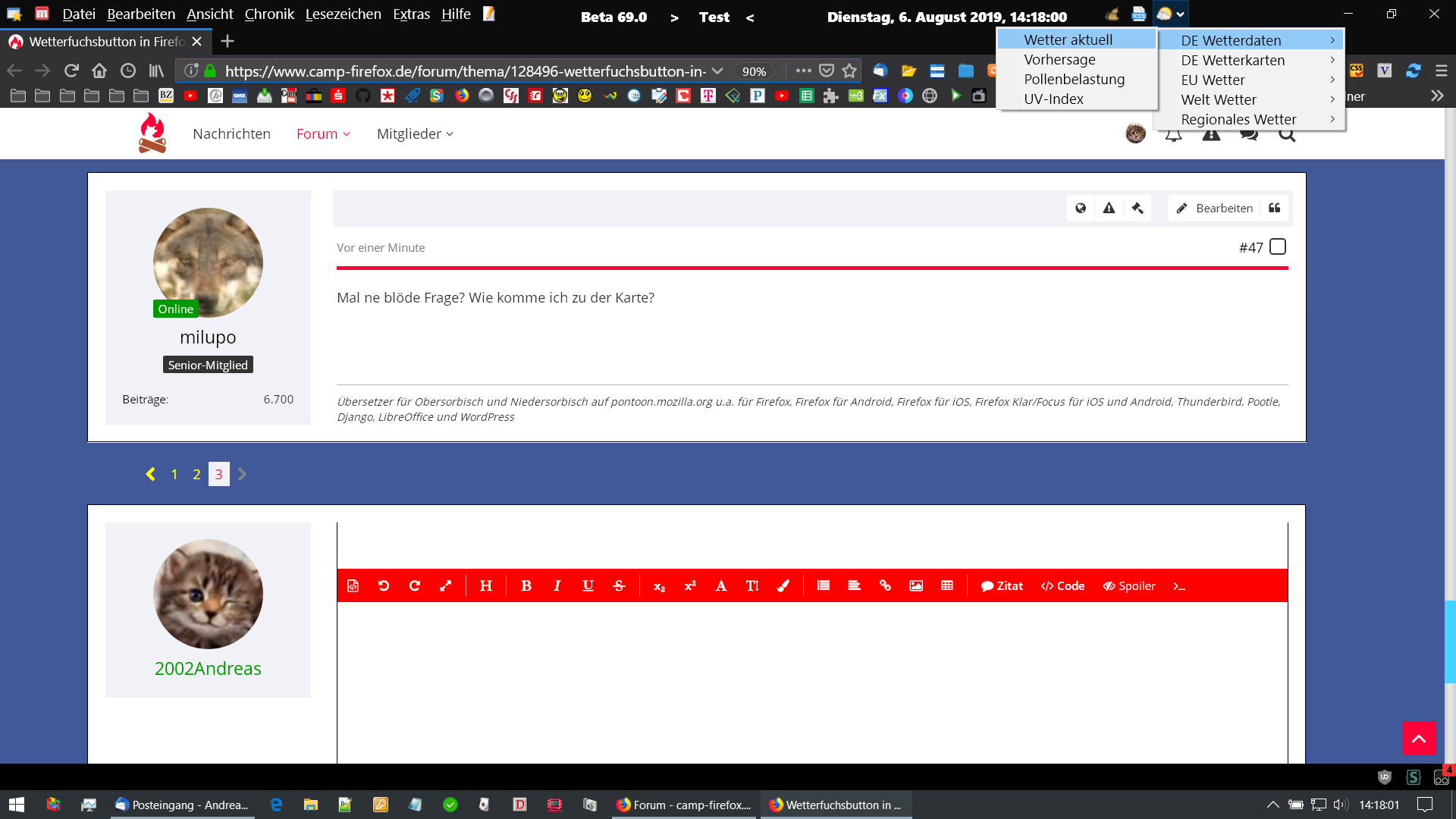Viewport: 1456px width, 819px height.
Task: Undo last edit in editor toolbar
Action: (384, 585)
